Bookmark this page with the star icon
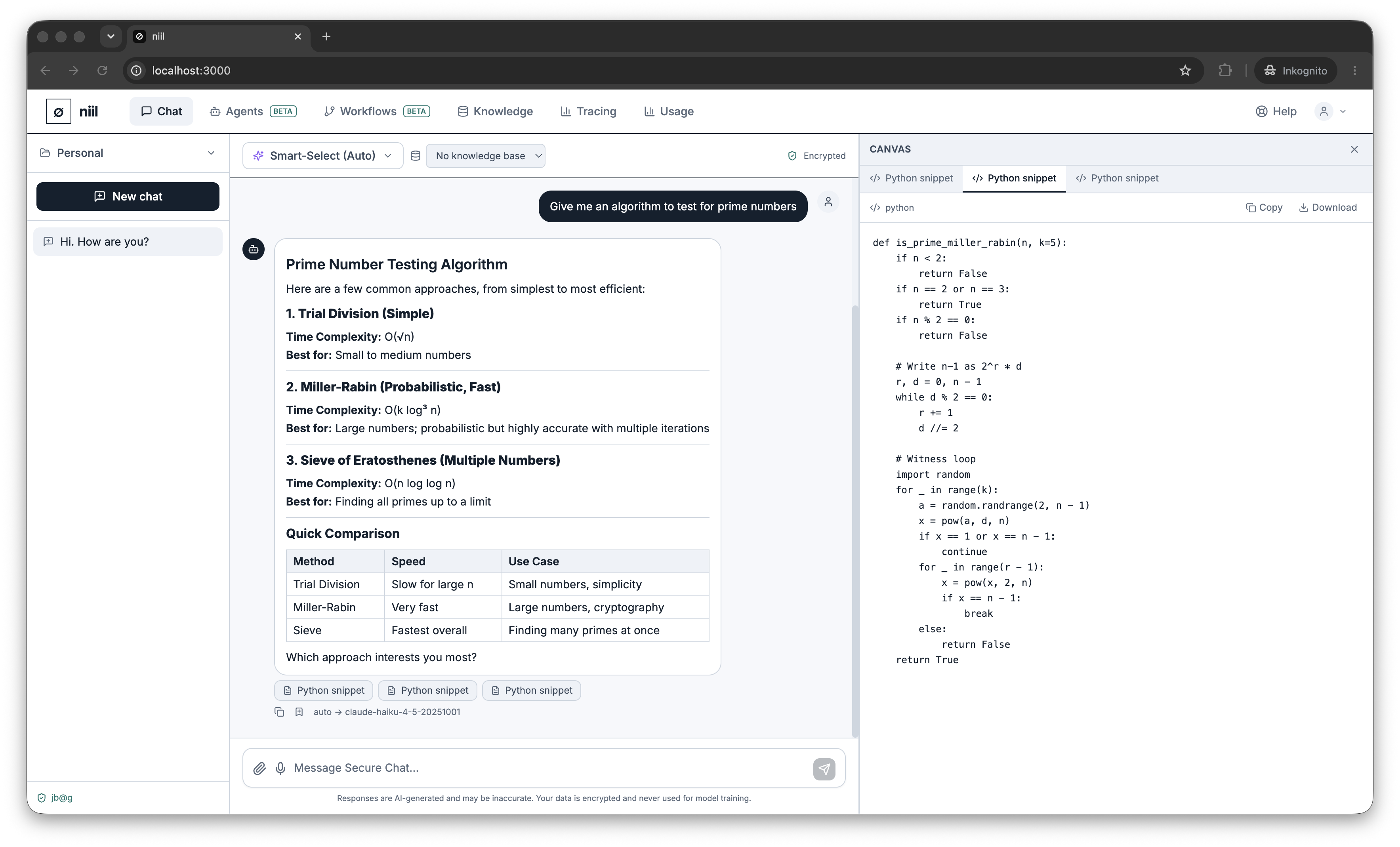 tap(1184, 71)
